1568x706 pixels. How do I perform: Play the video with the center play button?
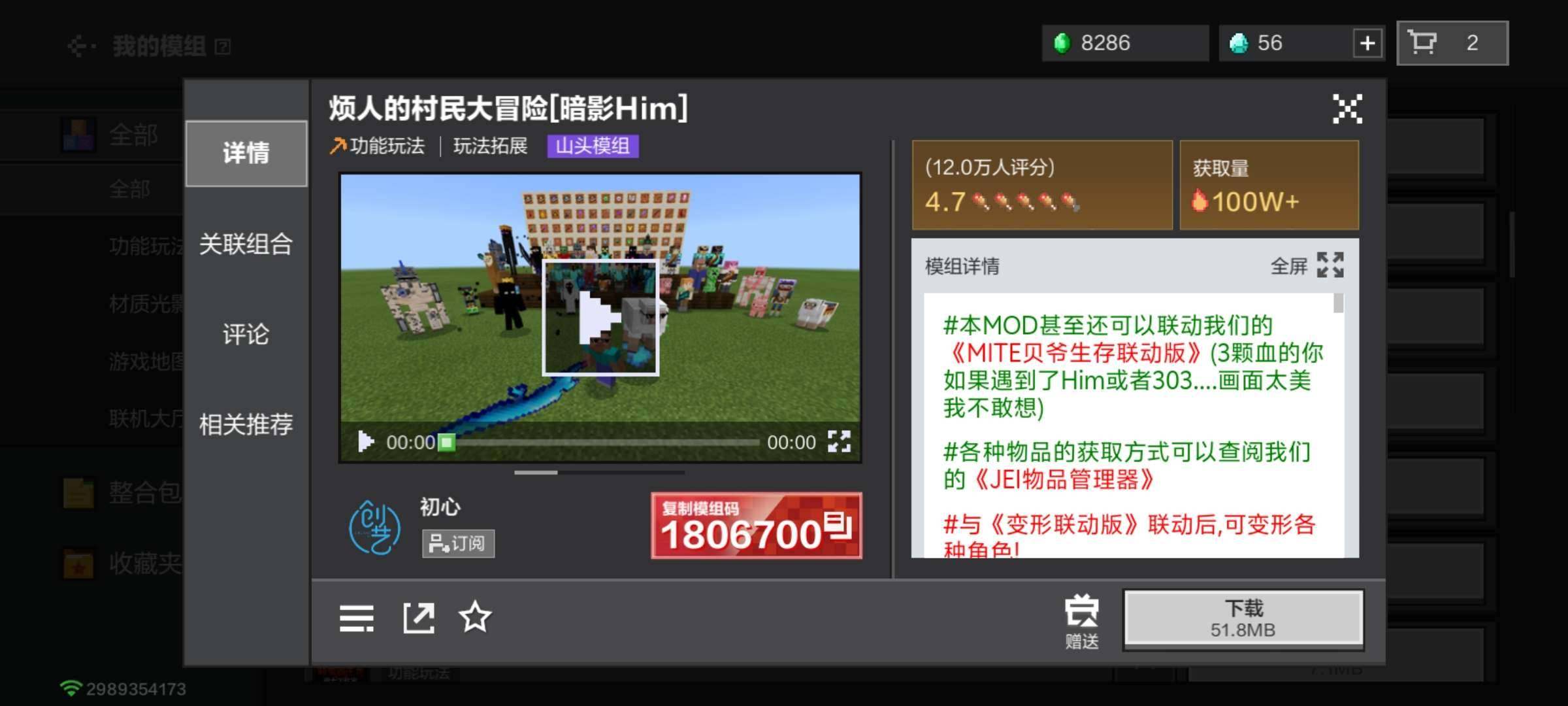click(x=600, y=317)
